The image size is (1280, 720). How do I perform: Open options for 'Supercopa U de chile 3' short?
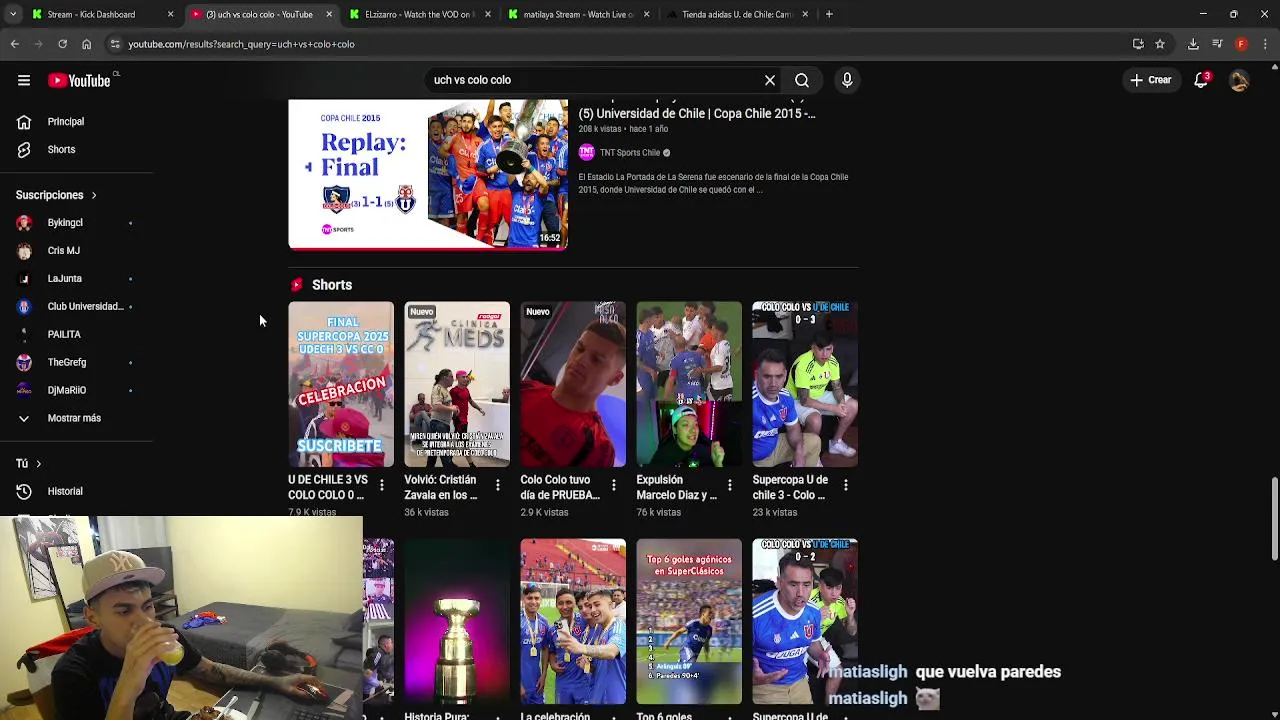point(845,485)
